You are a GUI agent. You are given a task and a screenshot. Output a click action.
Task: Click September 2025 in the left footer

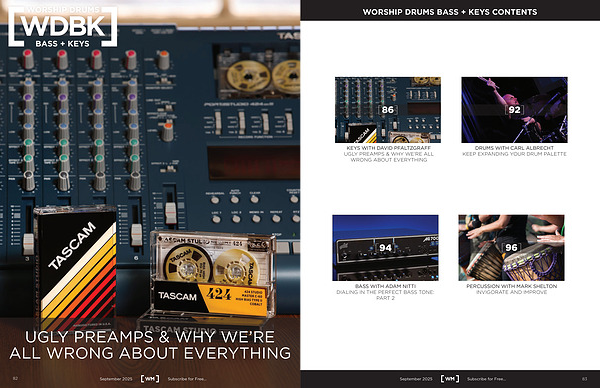[x=116, y=379]
